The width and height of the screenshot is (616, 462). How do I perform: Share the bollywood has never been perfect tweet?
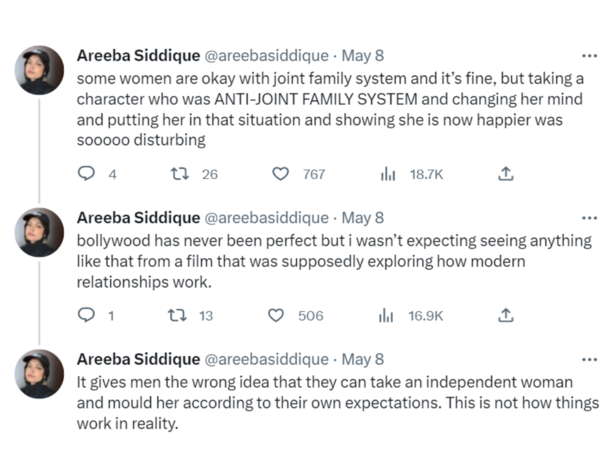(506, 315)
